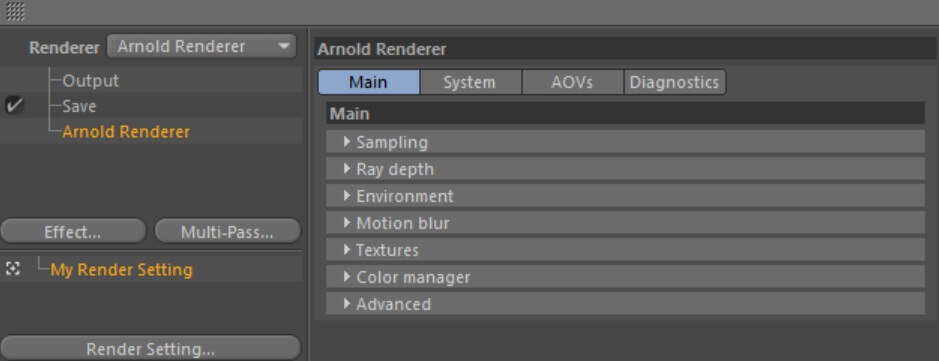Expand the Color manager section

click(625, 277)
